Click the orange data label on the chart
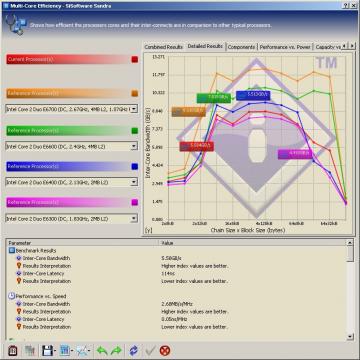This screenshot has width=360, height=360. [189, 111]
